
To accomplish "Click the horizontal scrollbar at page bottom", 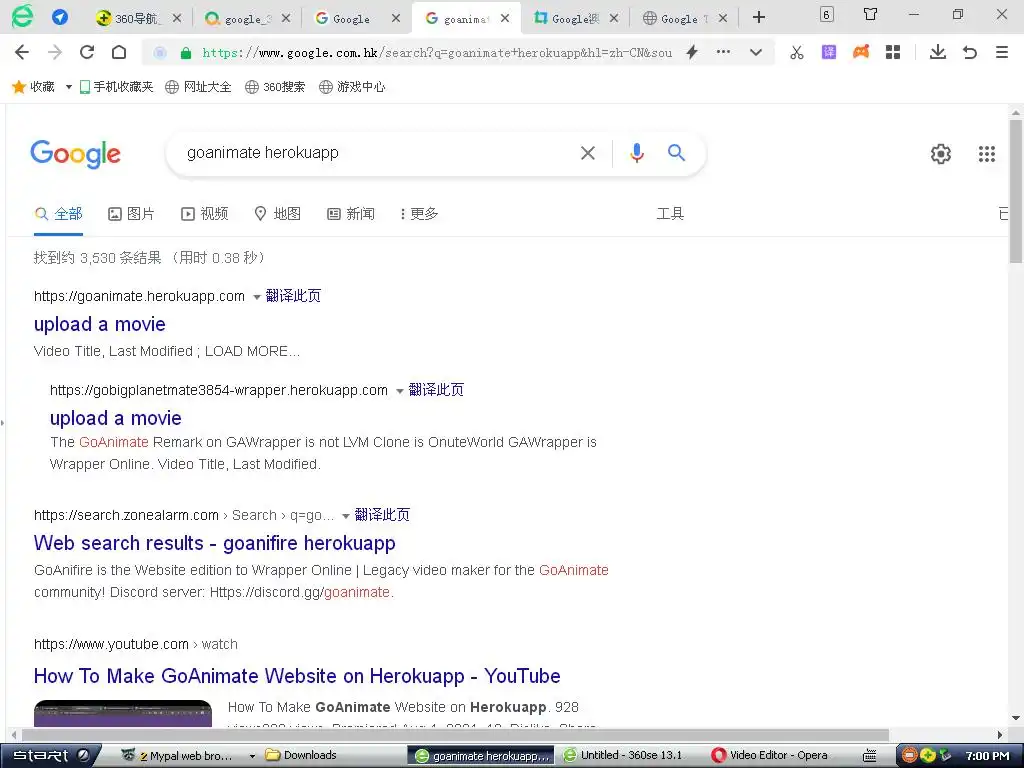I will [455, 735].
